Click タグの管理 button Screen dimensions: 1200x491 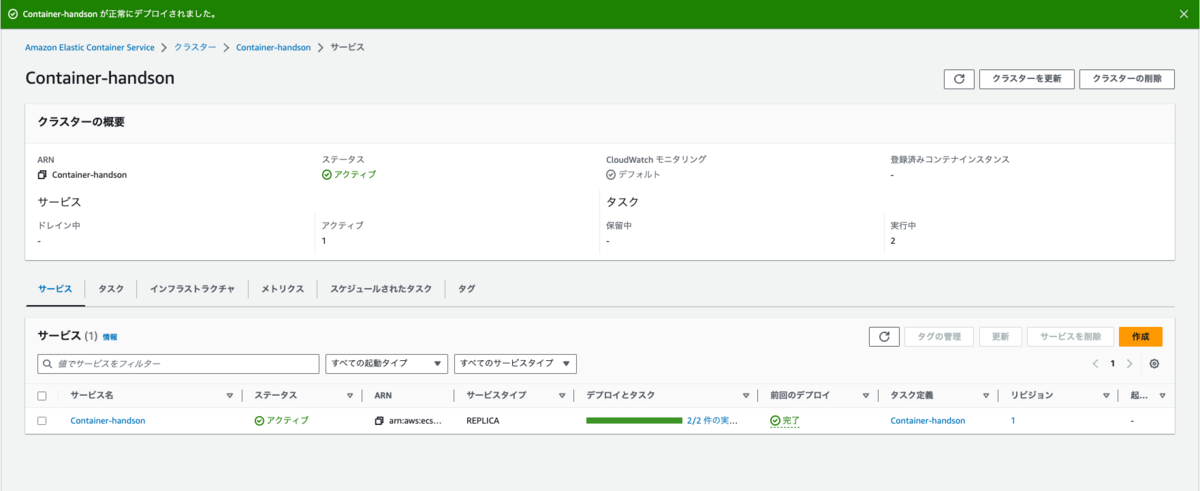point(939,337)
